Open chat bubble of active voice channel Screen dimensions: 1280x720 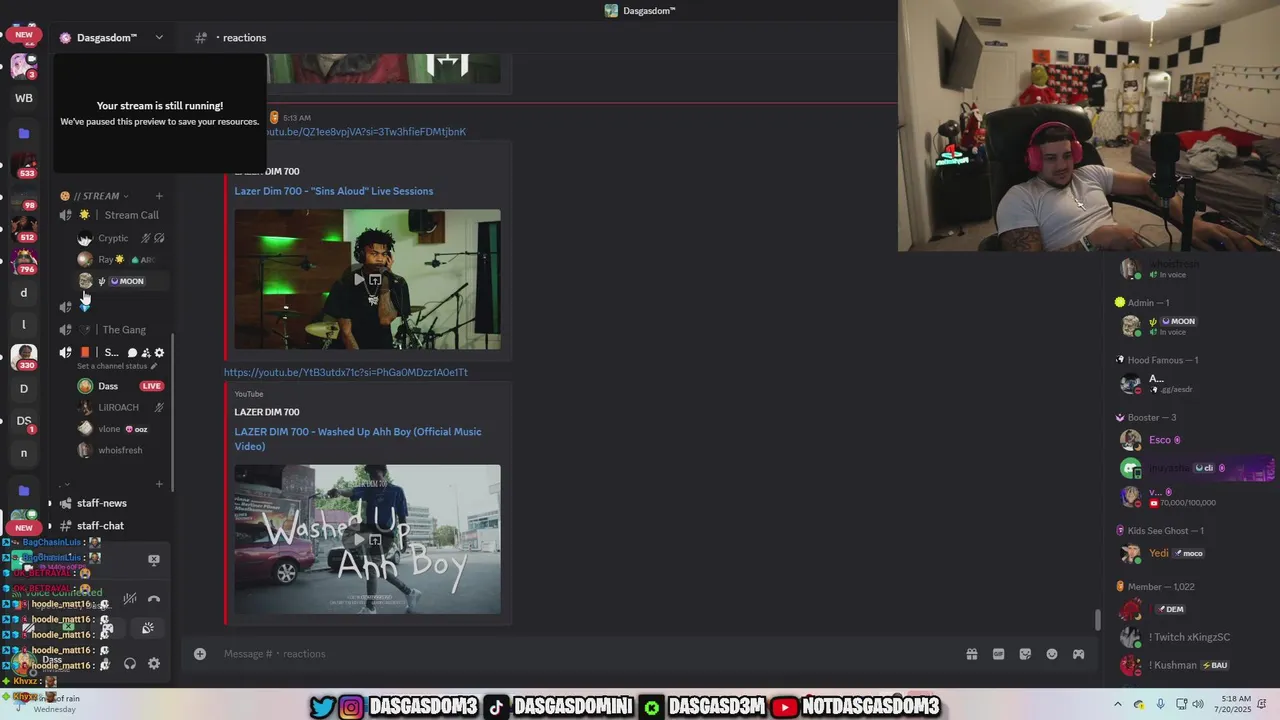coord(132,353)
